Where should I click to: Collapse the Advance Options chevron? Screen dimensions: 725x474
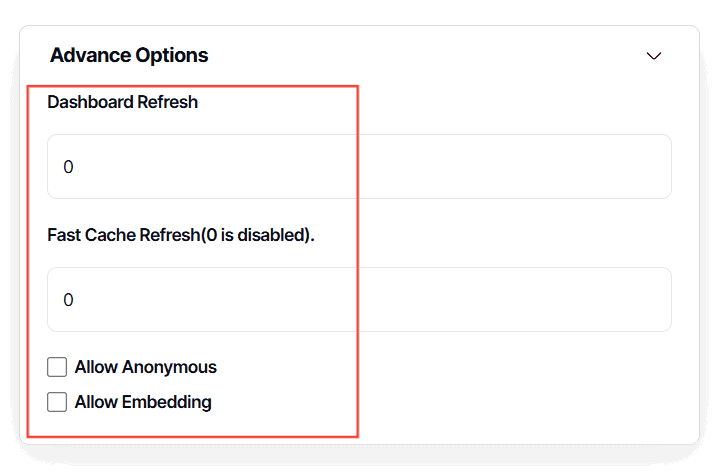[x=654, y=56]
